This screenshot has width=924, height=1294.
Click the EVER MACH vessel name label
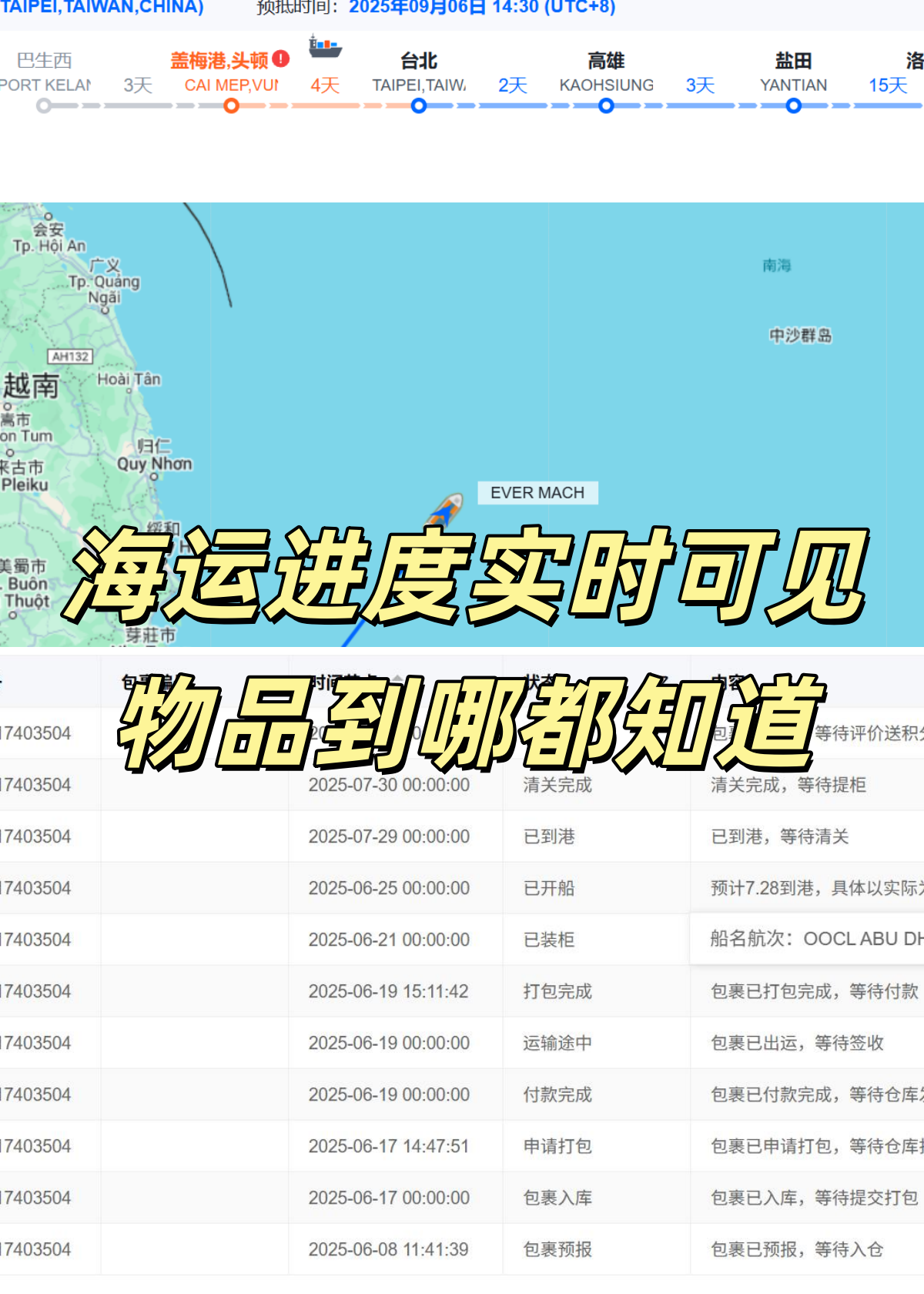tap(537, 492)
